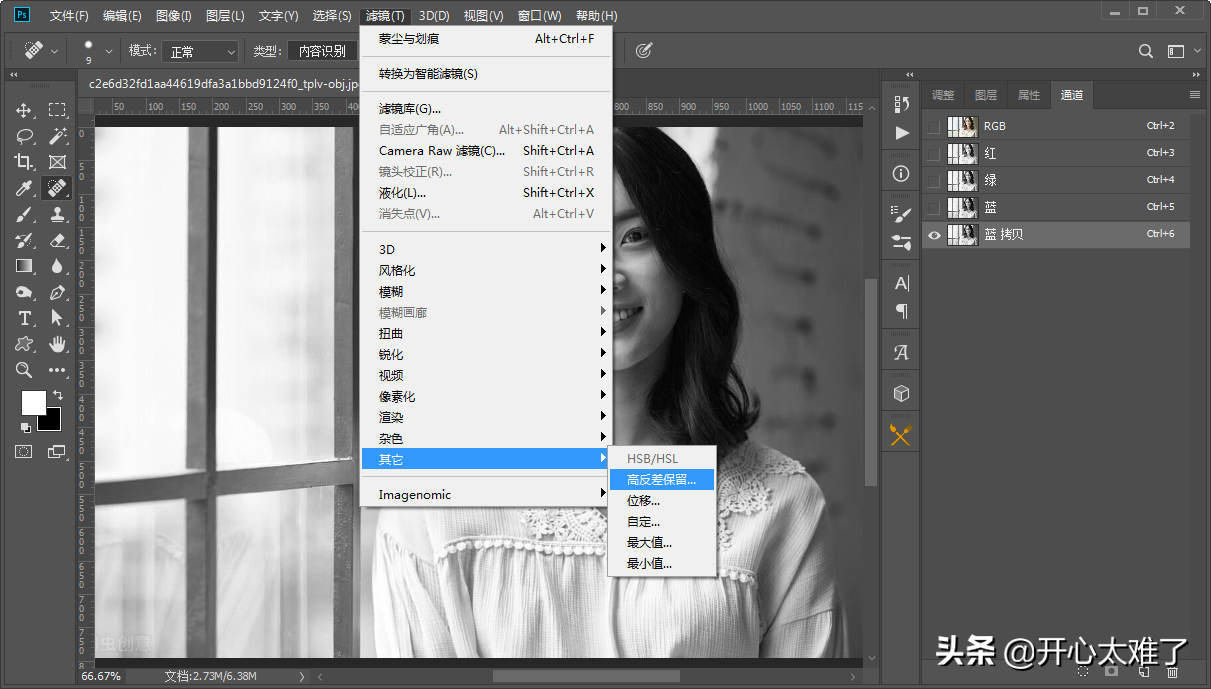Select the Hand tool
The width and height of the screenshot is (1211, 689).
pyautogui.click(x=57, y=344)
